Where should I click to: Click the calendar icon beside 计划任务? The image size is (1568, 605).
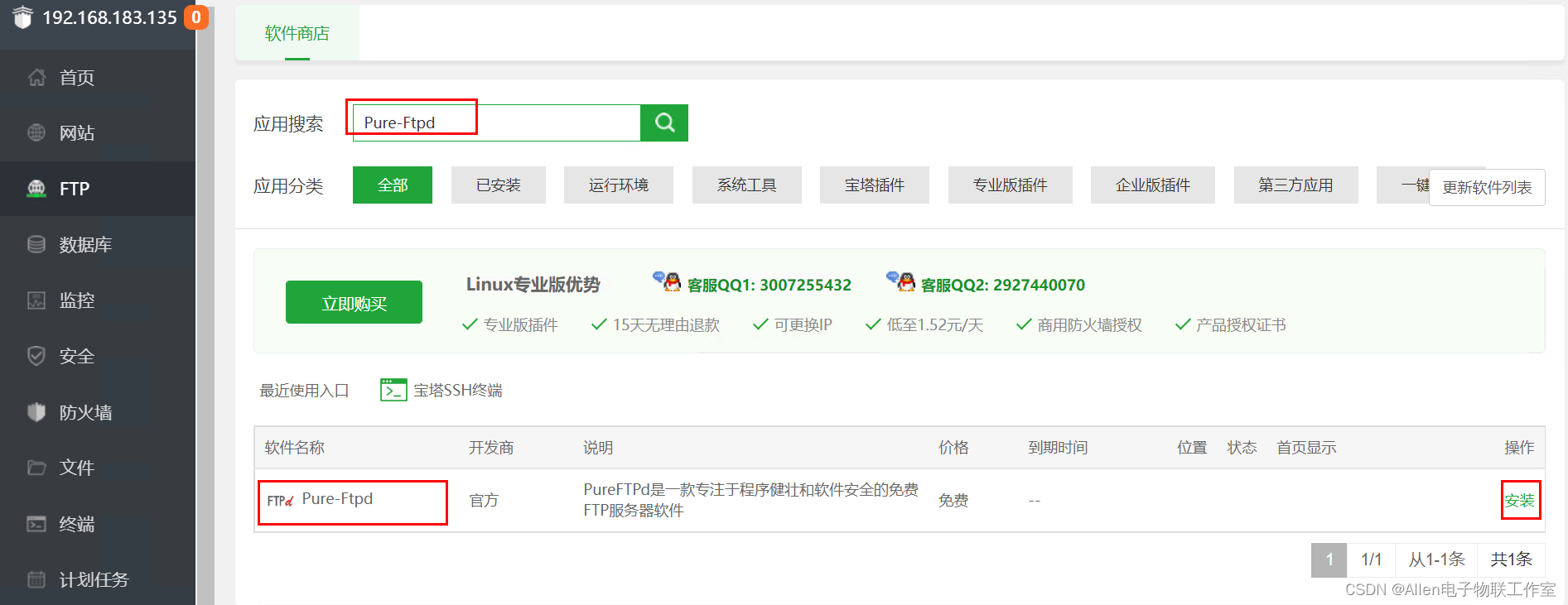tap(36, 579)
